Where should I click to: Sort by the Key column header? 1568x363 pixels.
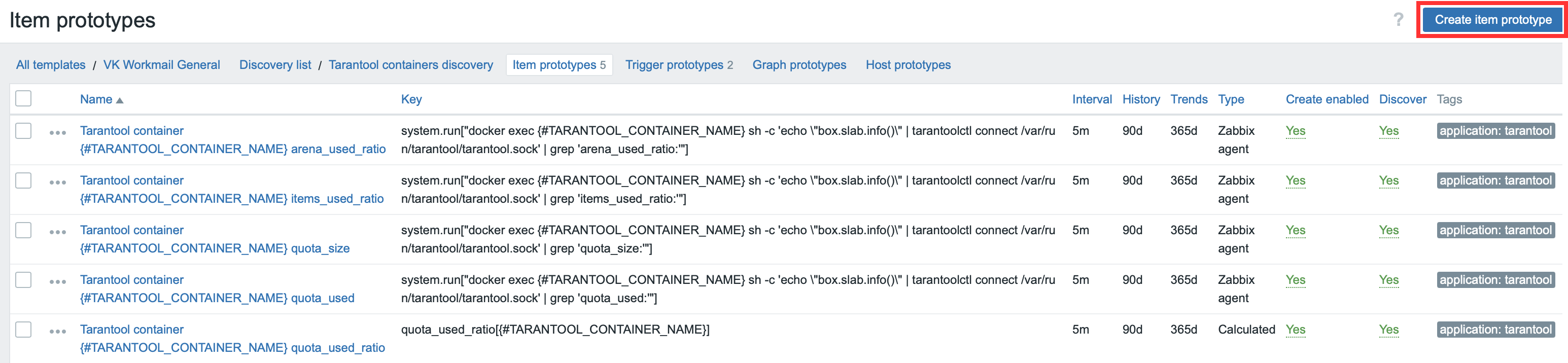(x=411, y=100)
